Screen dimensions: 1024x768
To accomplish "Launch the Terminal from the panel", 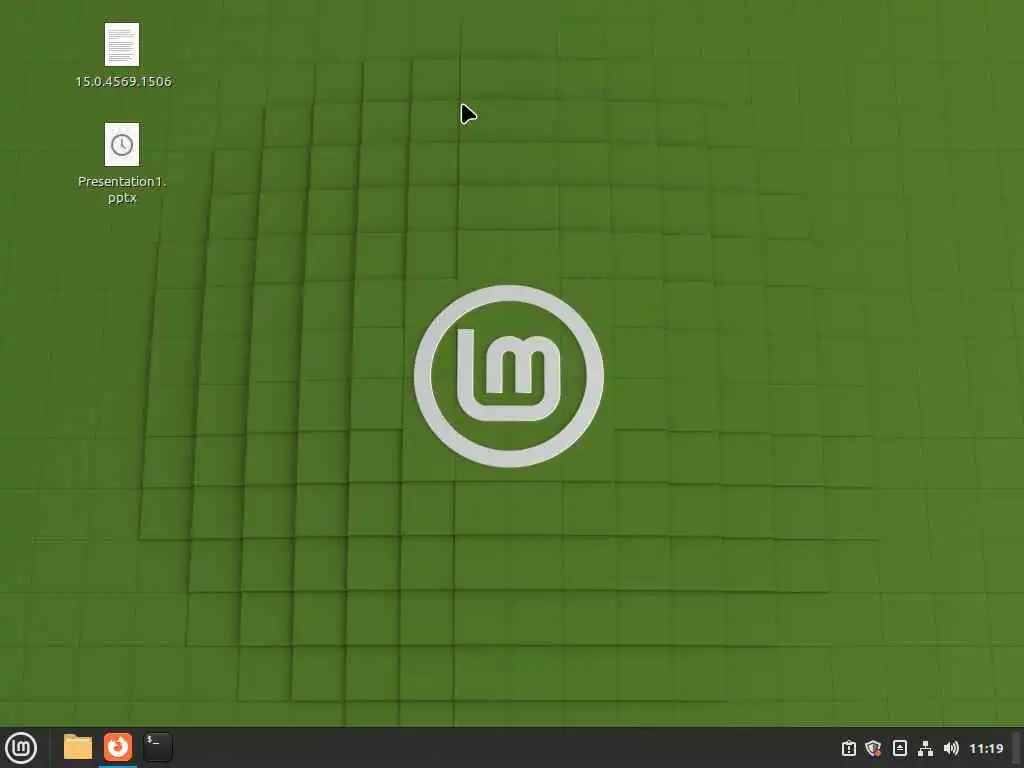I will coord(157,747).
